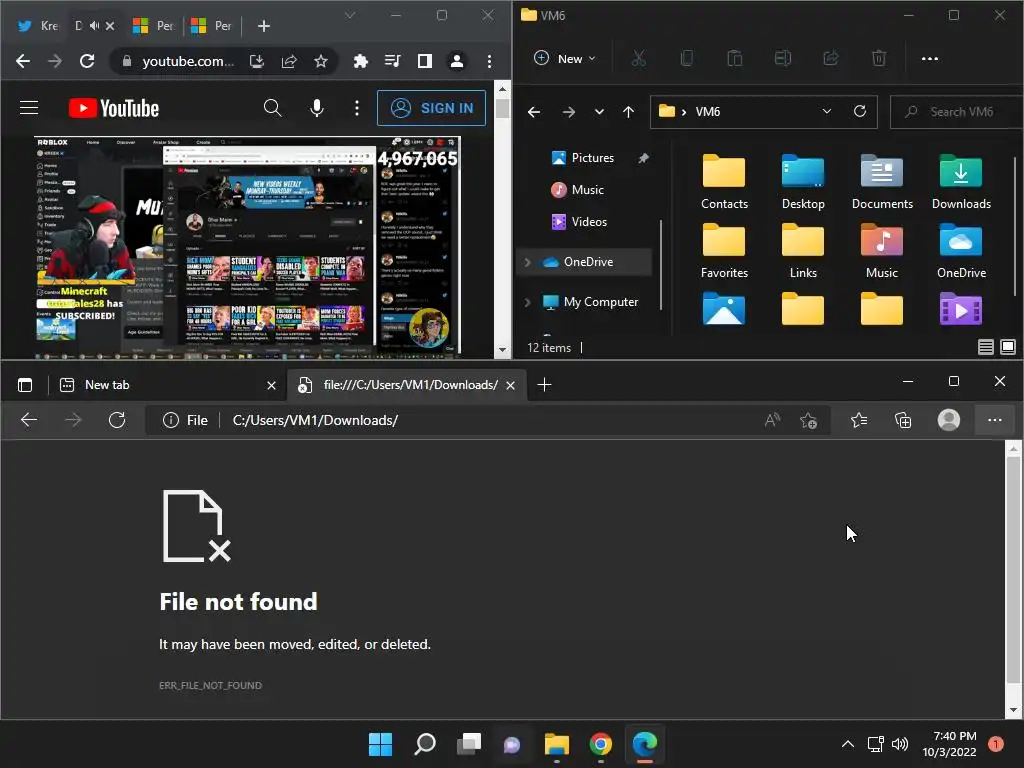
Task: Click Paste icon in Explorer toolbar
Action: (x=735, y=59)
